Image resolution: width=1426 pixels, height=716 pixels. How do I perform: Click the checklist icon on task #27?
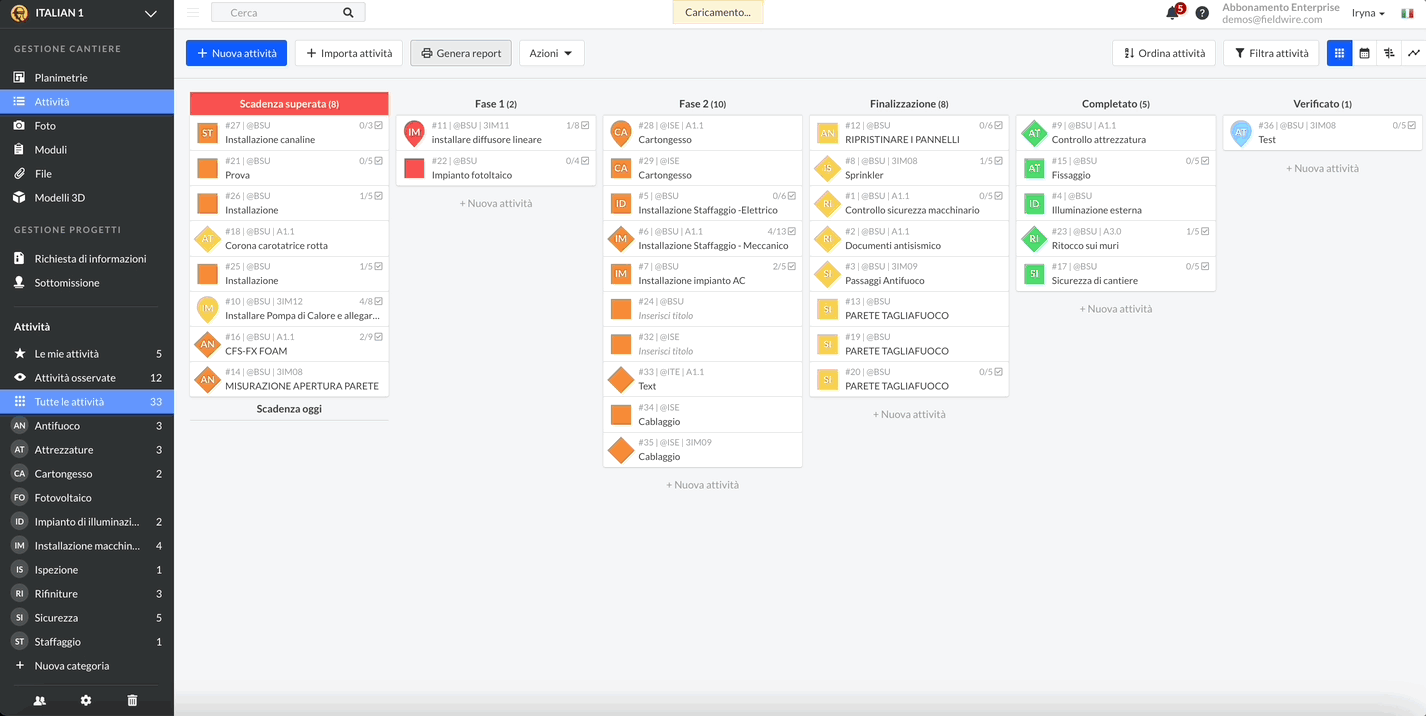point(378,126)
